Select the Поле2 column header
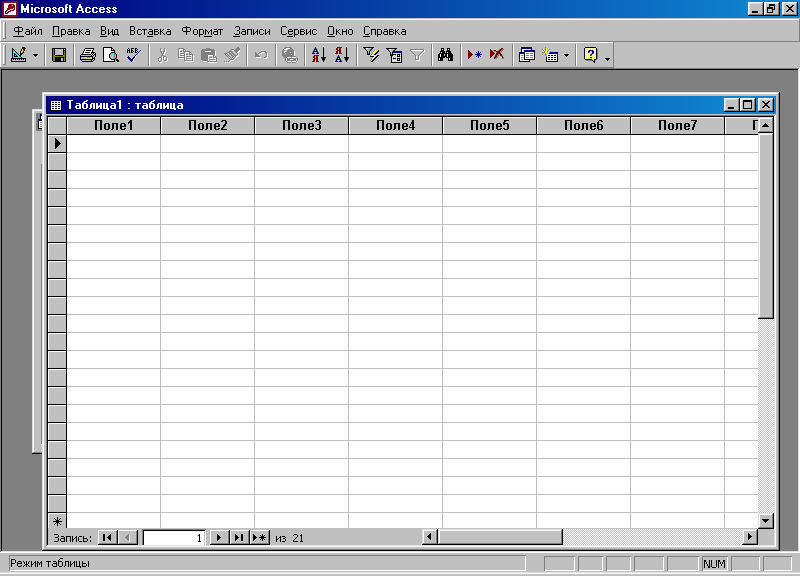800x576 pixels. [208, 126]
